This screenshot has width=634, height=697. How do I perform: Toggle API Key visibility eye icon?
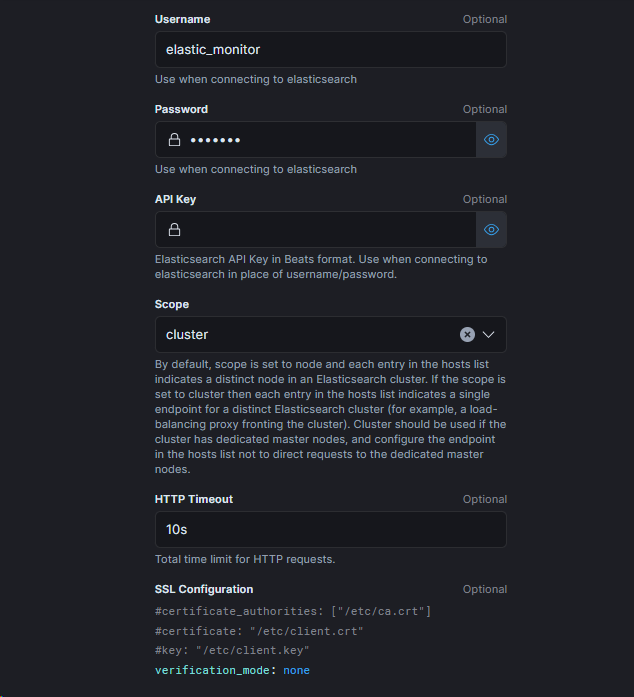point(491,230)
